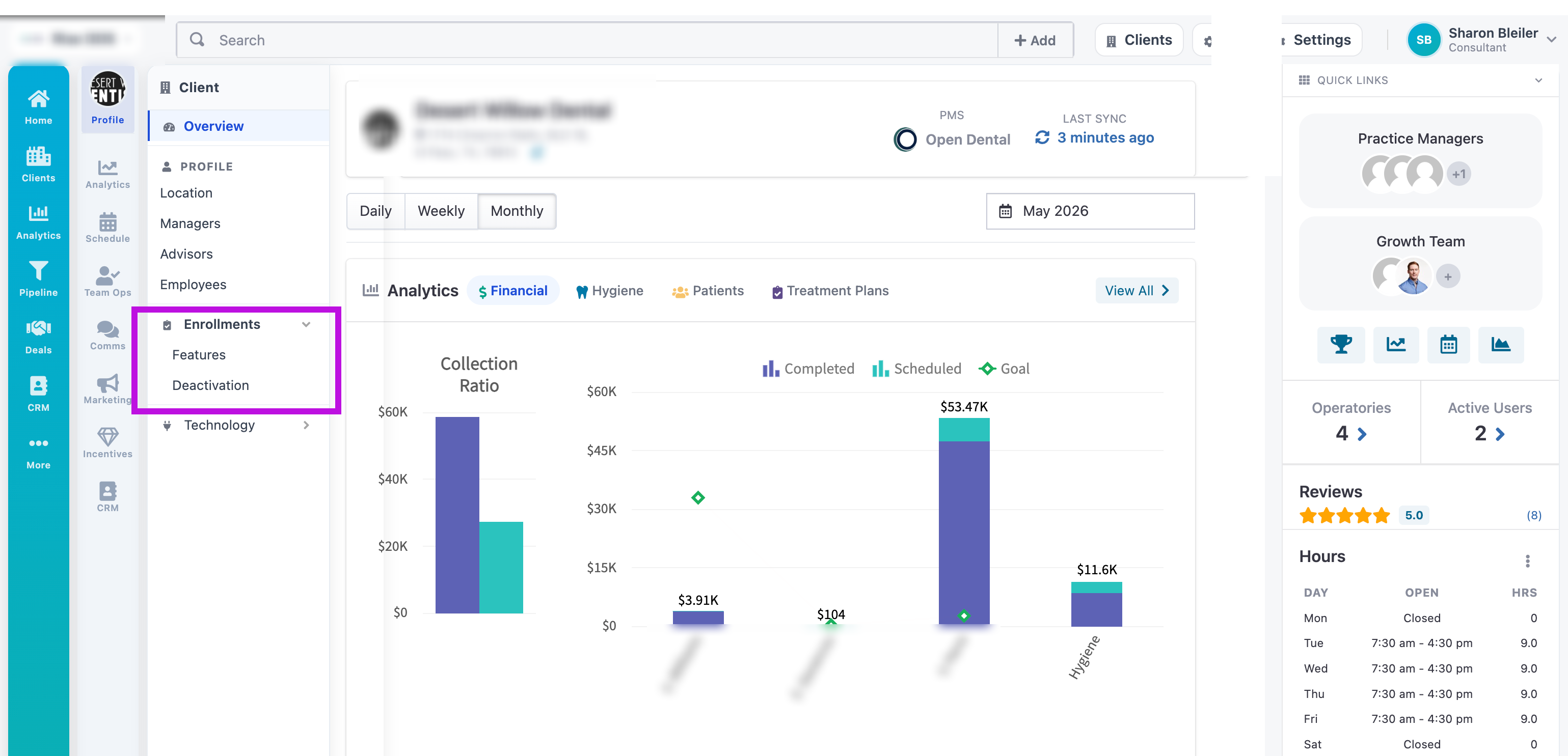The image size is (1568, 756).
Task: Select the Financial analytics tab
Action: [513, 291]
